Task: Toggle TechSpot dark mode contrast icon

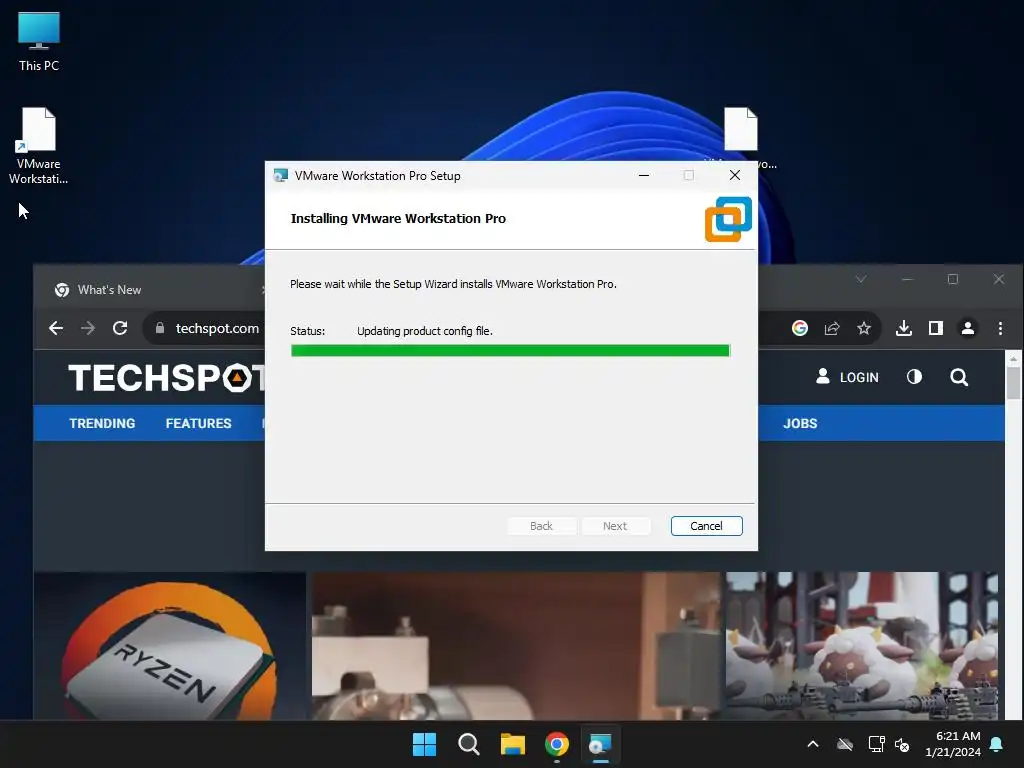Action: 914,377
